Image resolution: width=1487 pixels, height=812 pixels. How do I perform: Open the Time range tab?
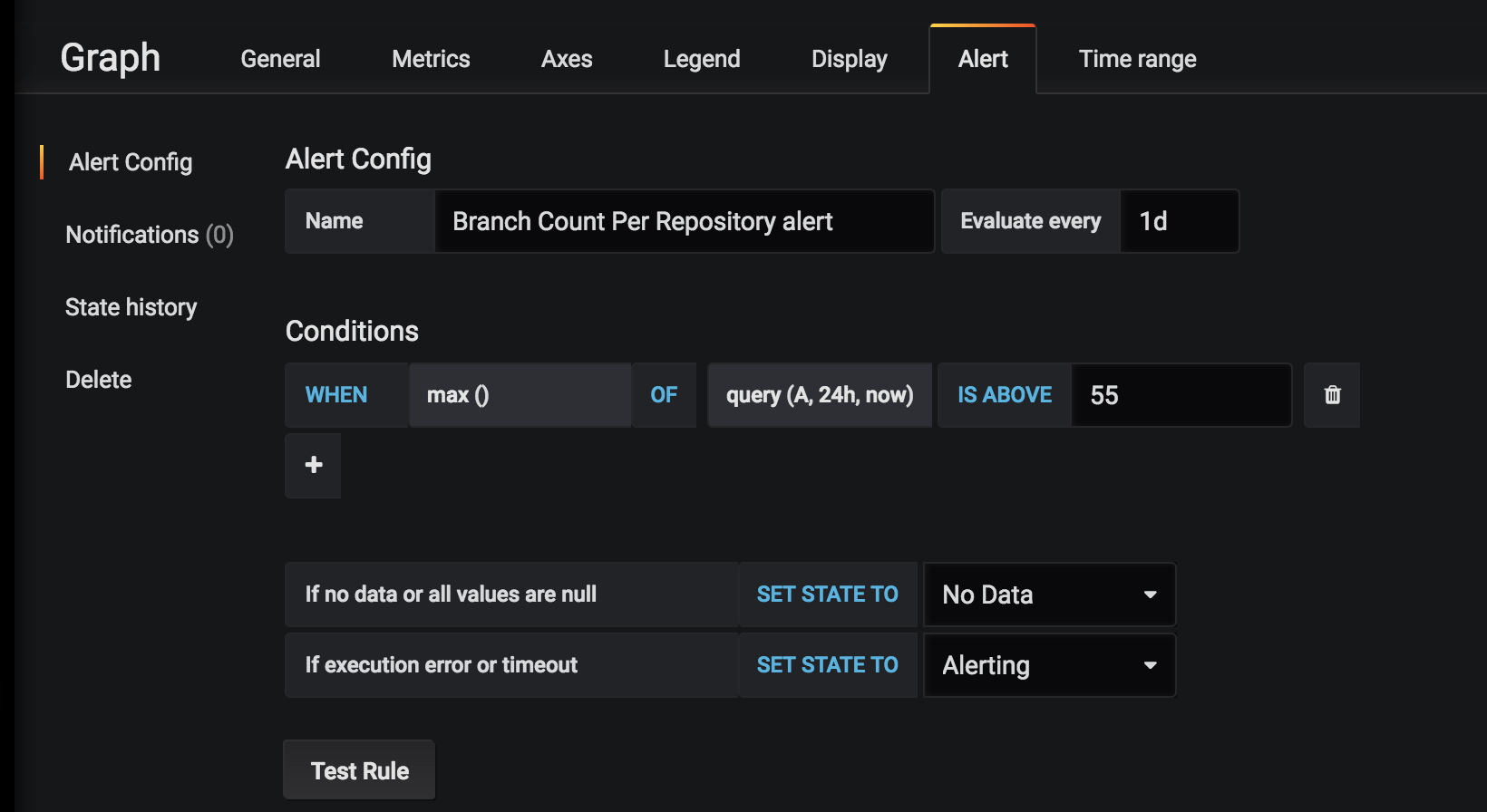click(1137, 59)
